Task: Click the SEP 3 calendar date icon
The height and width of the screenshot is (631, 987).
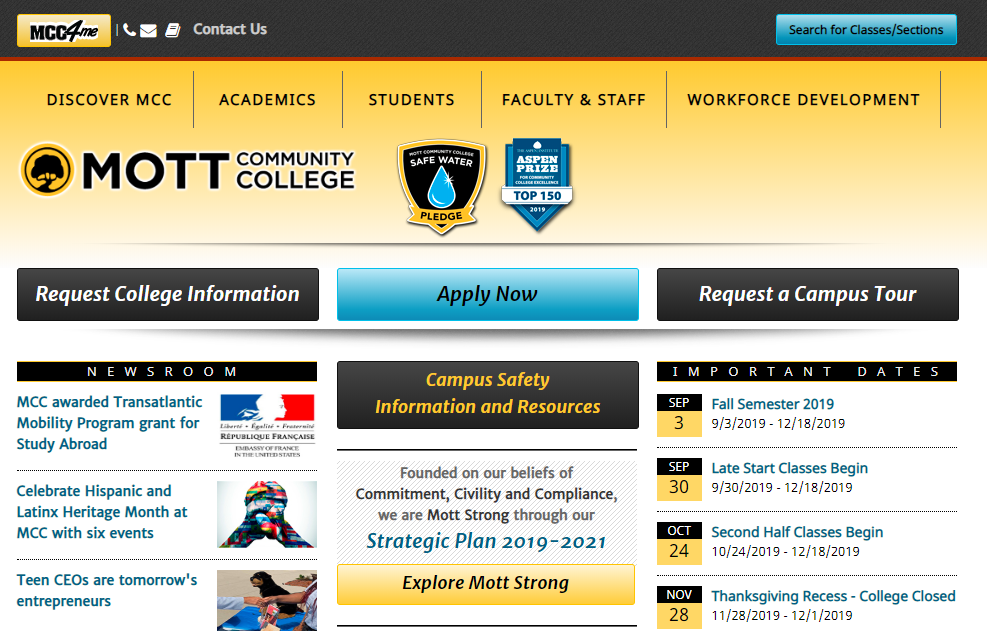Action: click(x=679, y=415)
